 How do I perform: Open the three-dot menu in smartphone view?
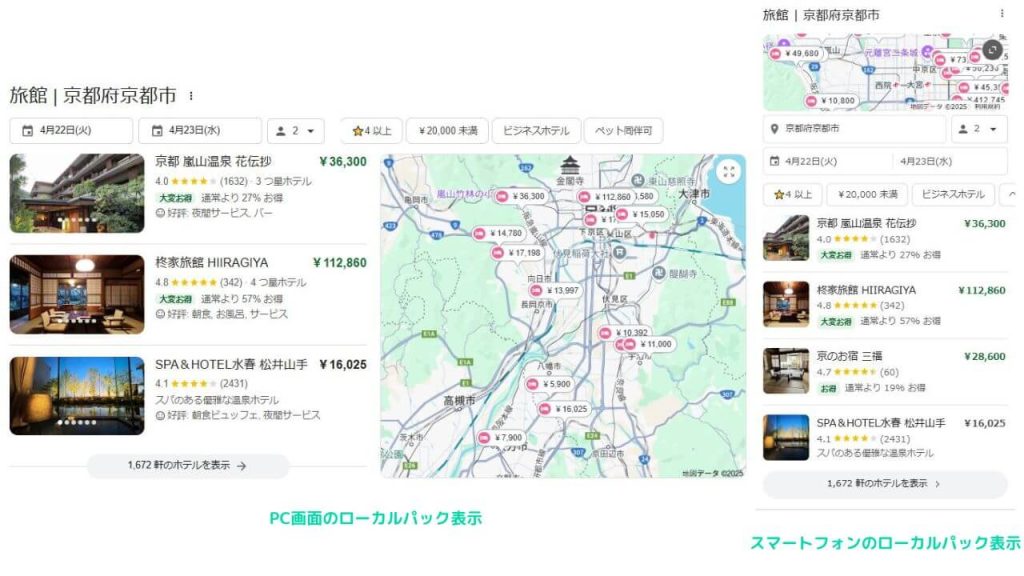(1002, 14)
